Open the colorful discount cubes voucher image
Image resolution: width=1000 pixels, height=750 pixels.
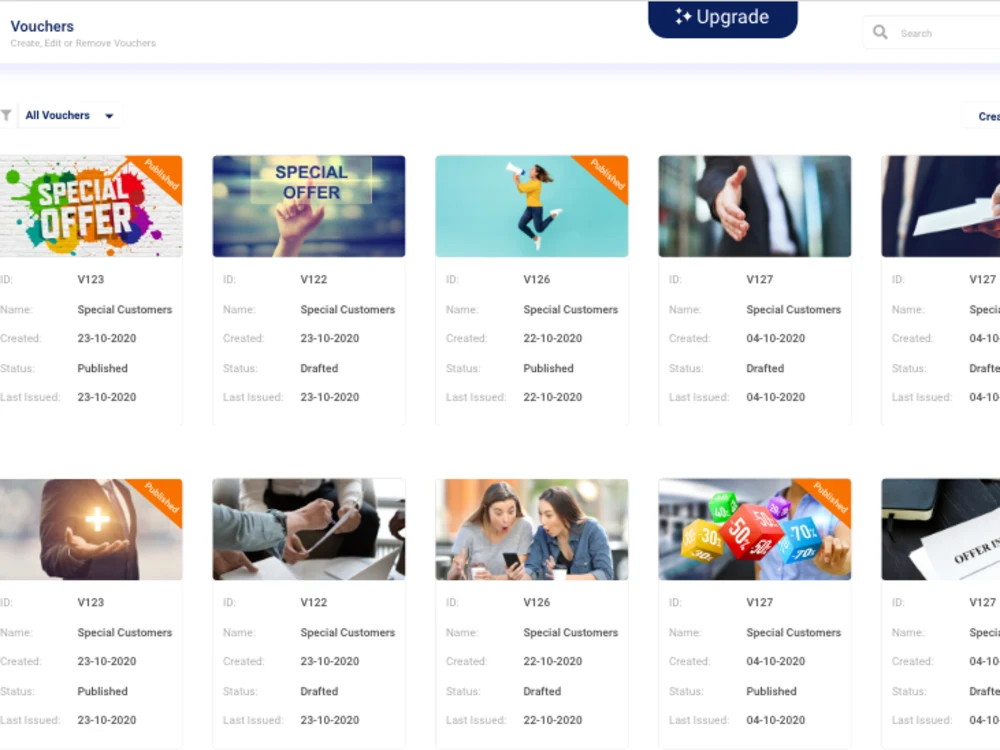[x=754, y=529]
